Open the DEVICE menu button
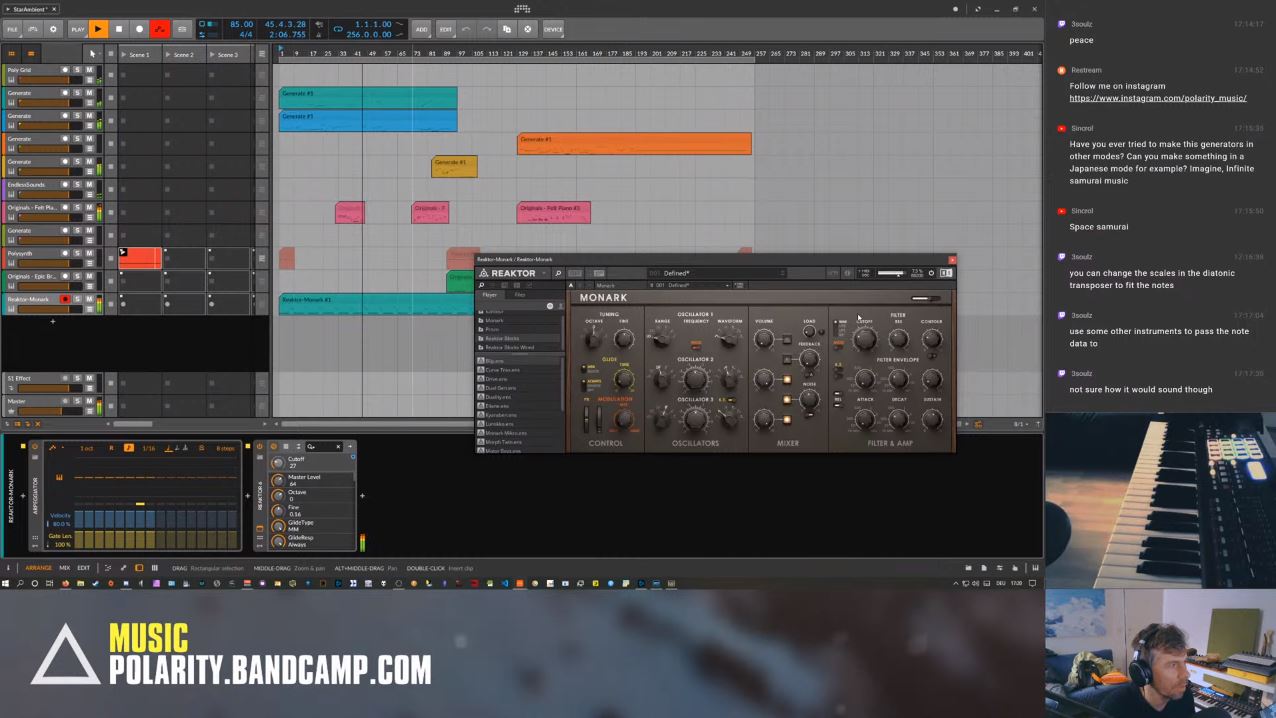The image size is (1276, 718). [x=553, y=29]
